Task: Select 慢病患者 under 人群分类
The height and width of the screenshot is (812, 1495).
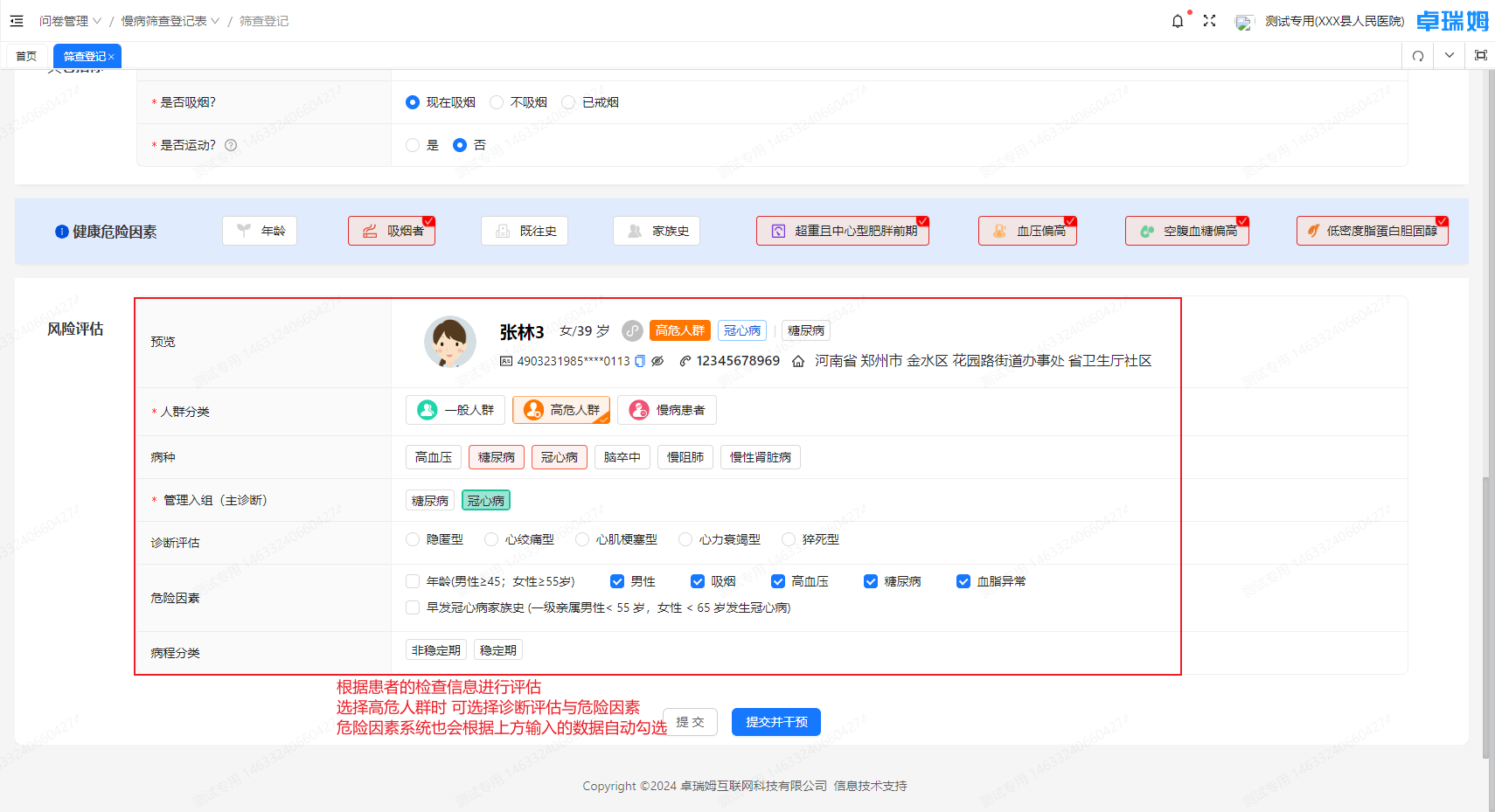Action: click(667, 410)
